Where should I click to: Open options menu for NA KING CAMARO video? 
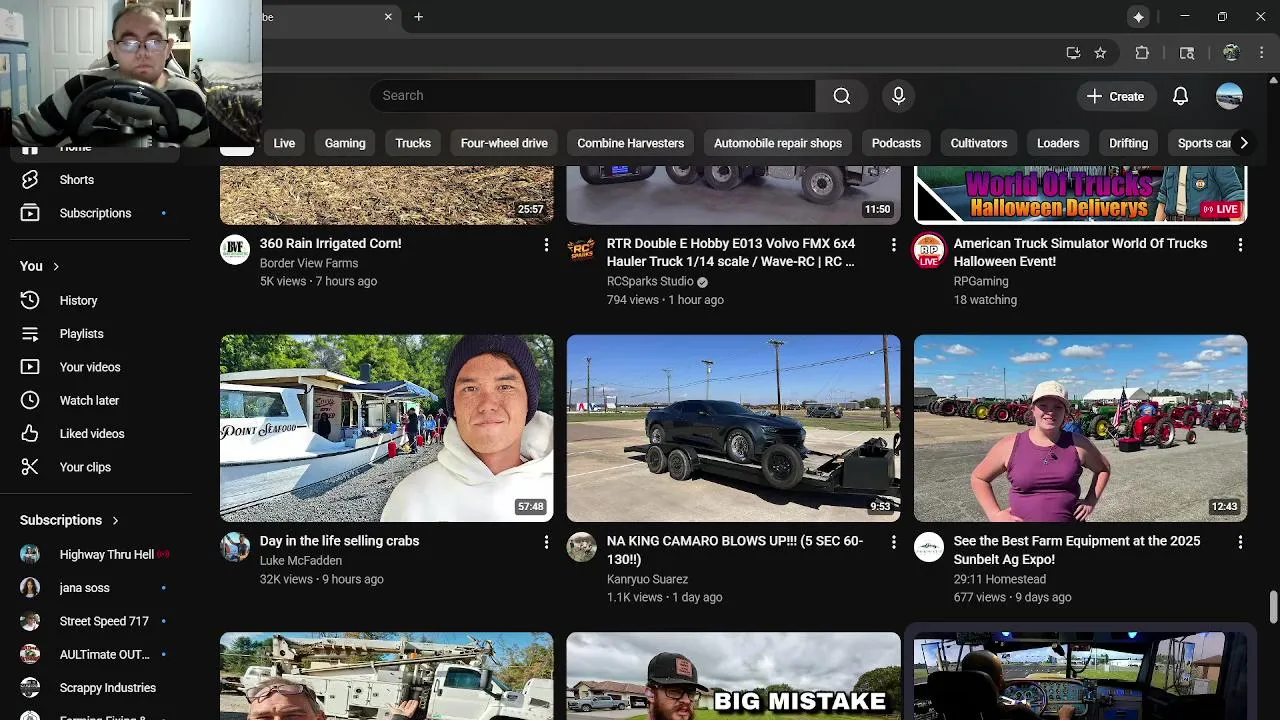[893, 542]
